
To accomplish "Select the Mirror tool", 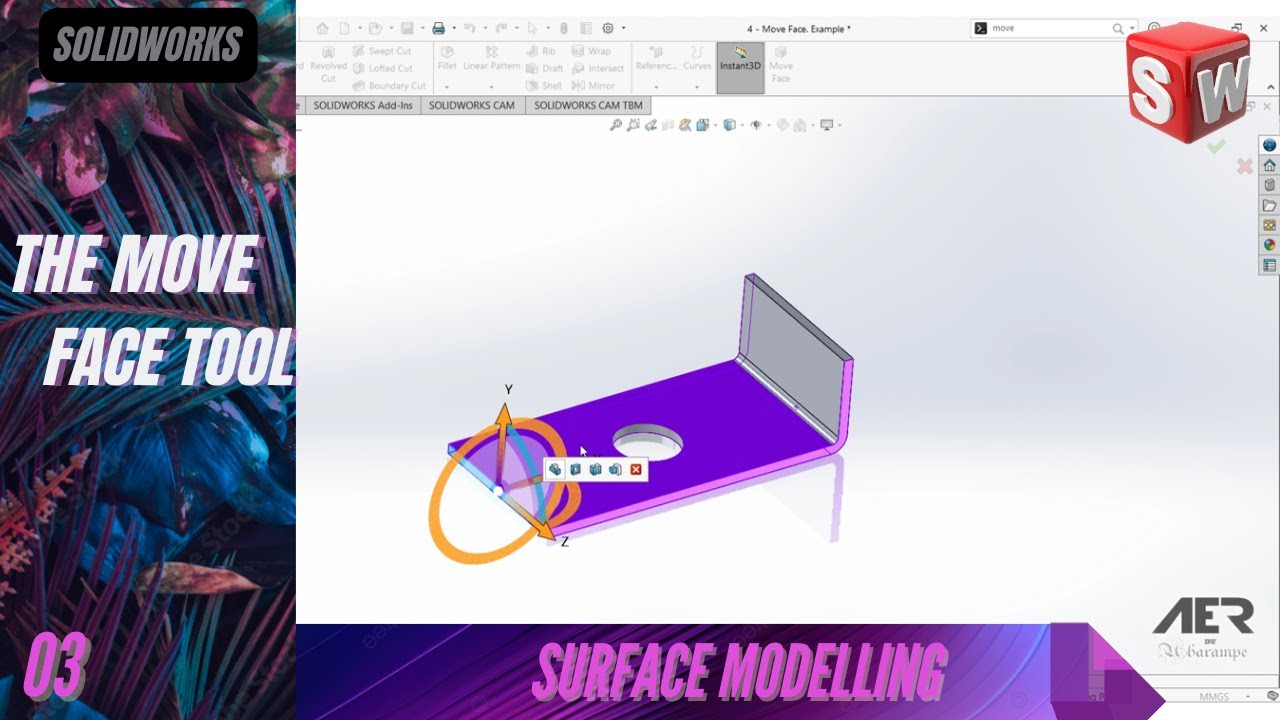I will pos(594,86).
